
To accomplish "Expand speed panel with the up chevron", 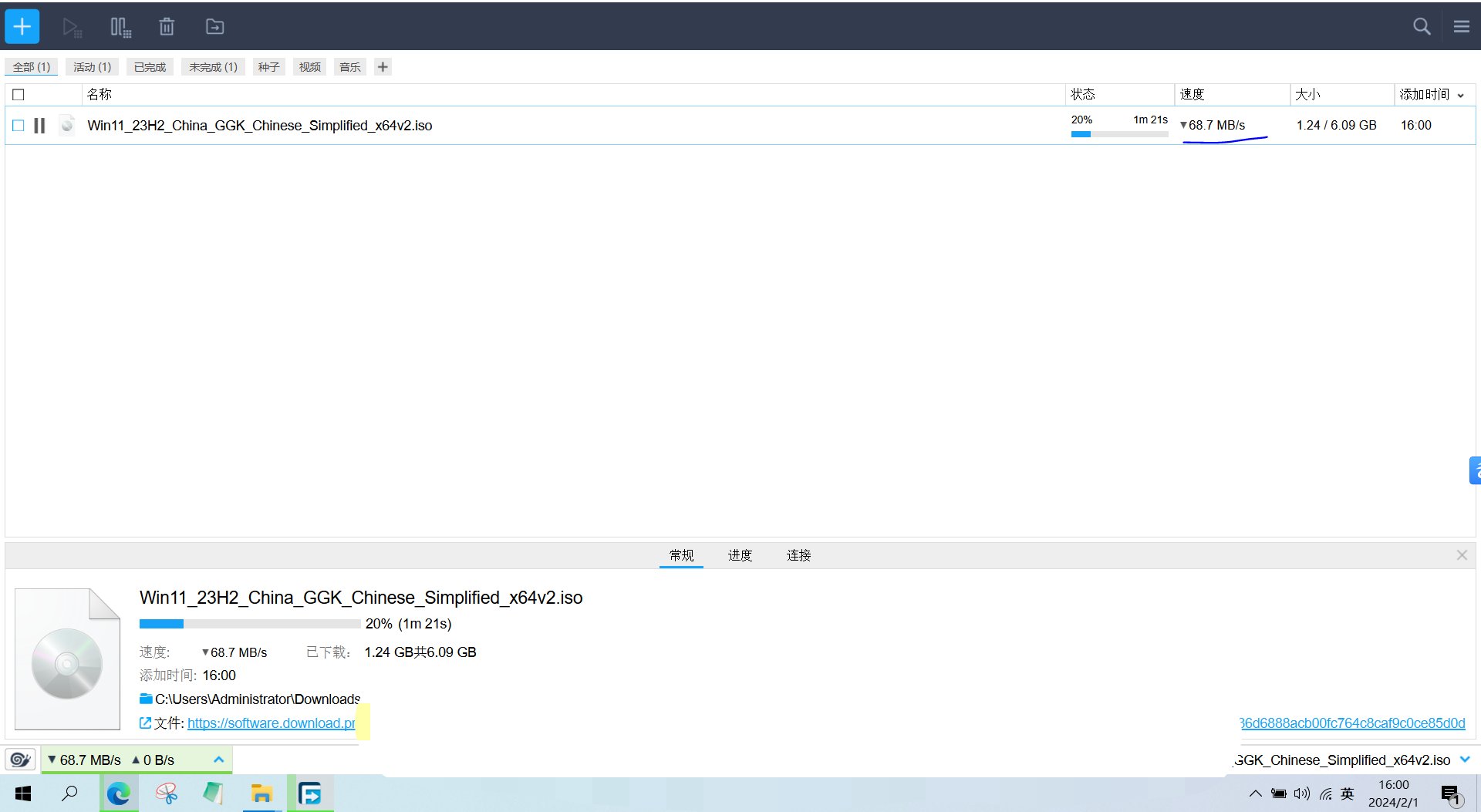I will (218, 760).
